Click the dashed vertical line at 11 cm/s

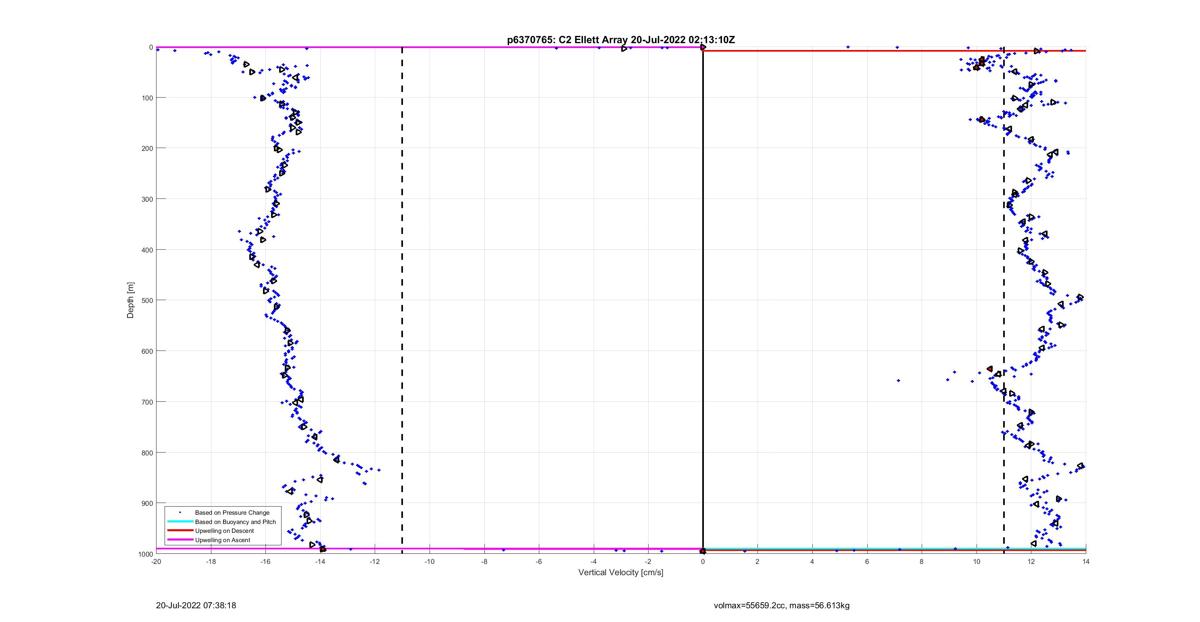click(1004, 300)
